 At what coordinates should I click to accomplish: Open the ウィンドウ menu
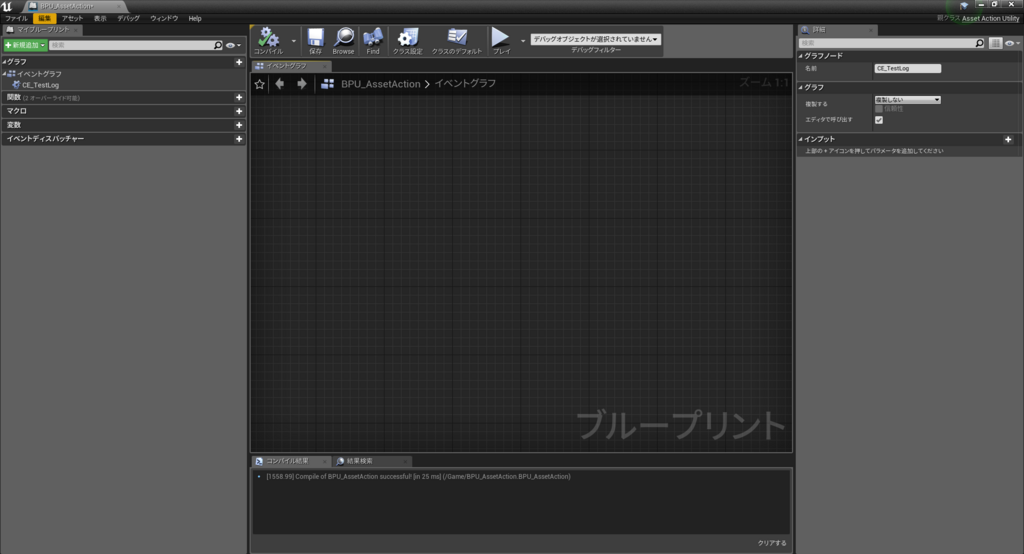164,18
